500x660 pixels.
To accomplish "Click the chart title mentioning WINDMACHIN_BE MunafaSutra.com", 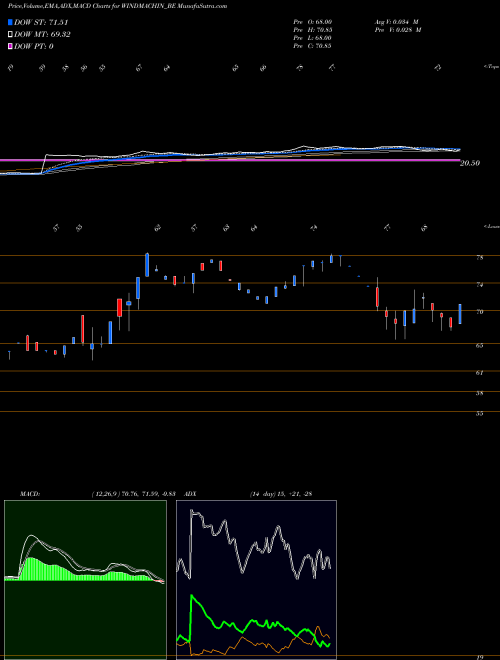I will [117, 6].
